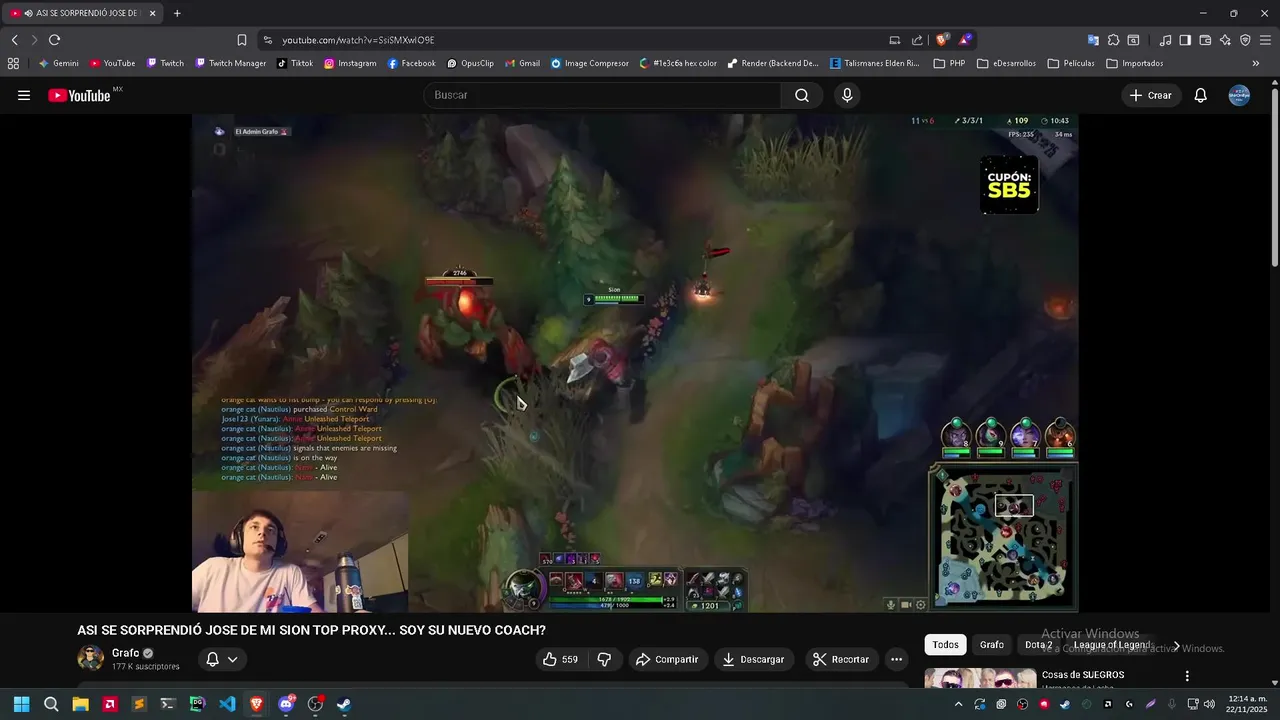Open the YouTube guide hamburger menu

(24, 95)
